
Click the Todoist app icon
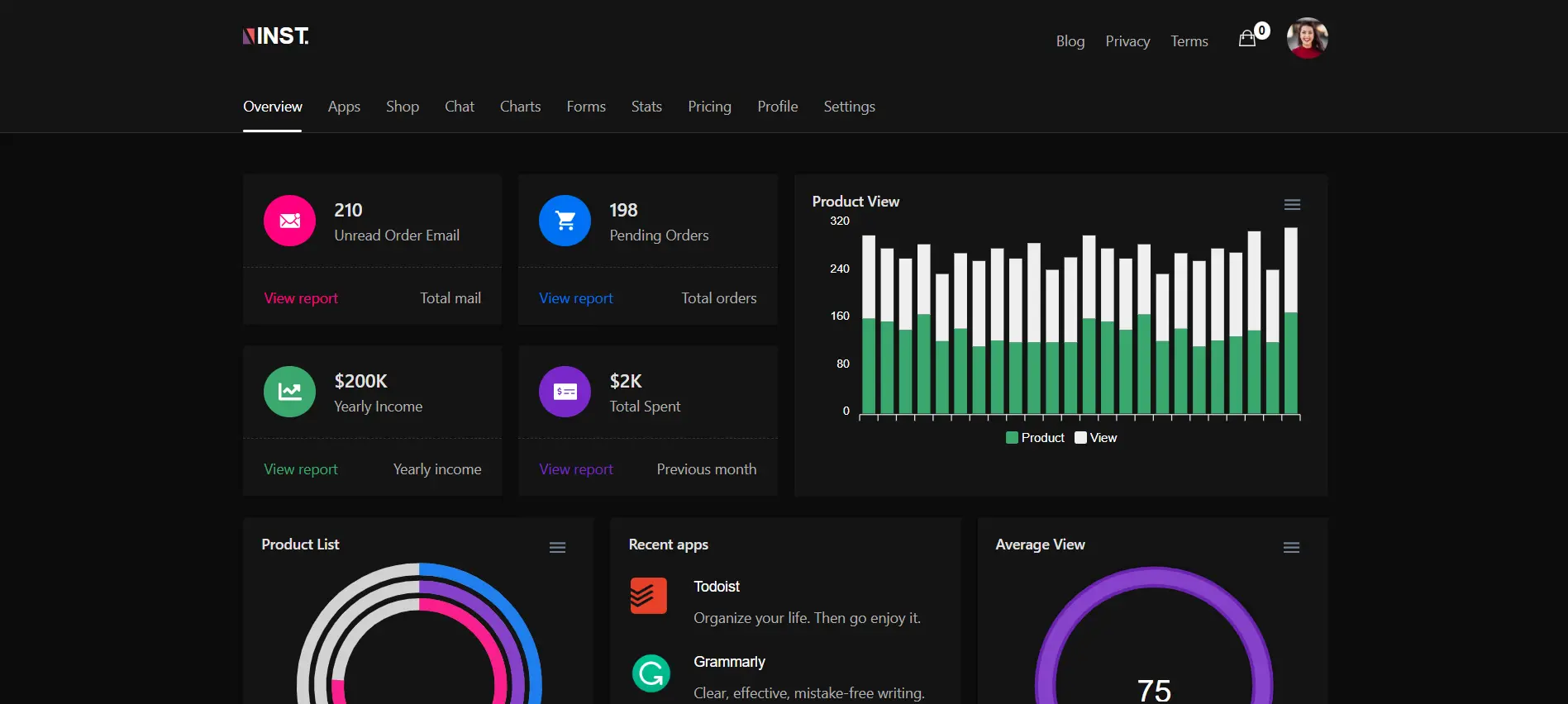(648, 596)
